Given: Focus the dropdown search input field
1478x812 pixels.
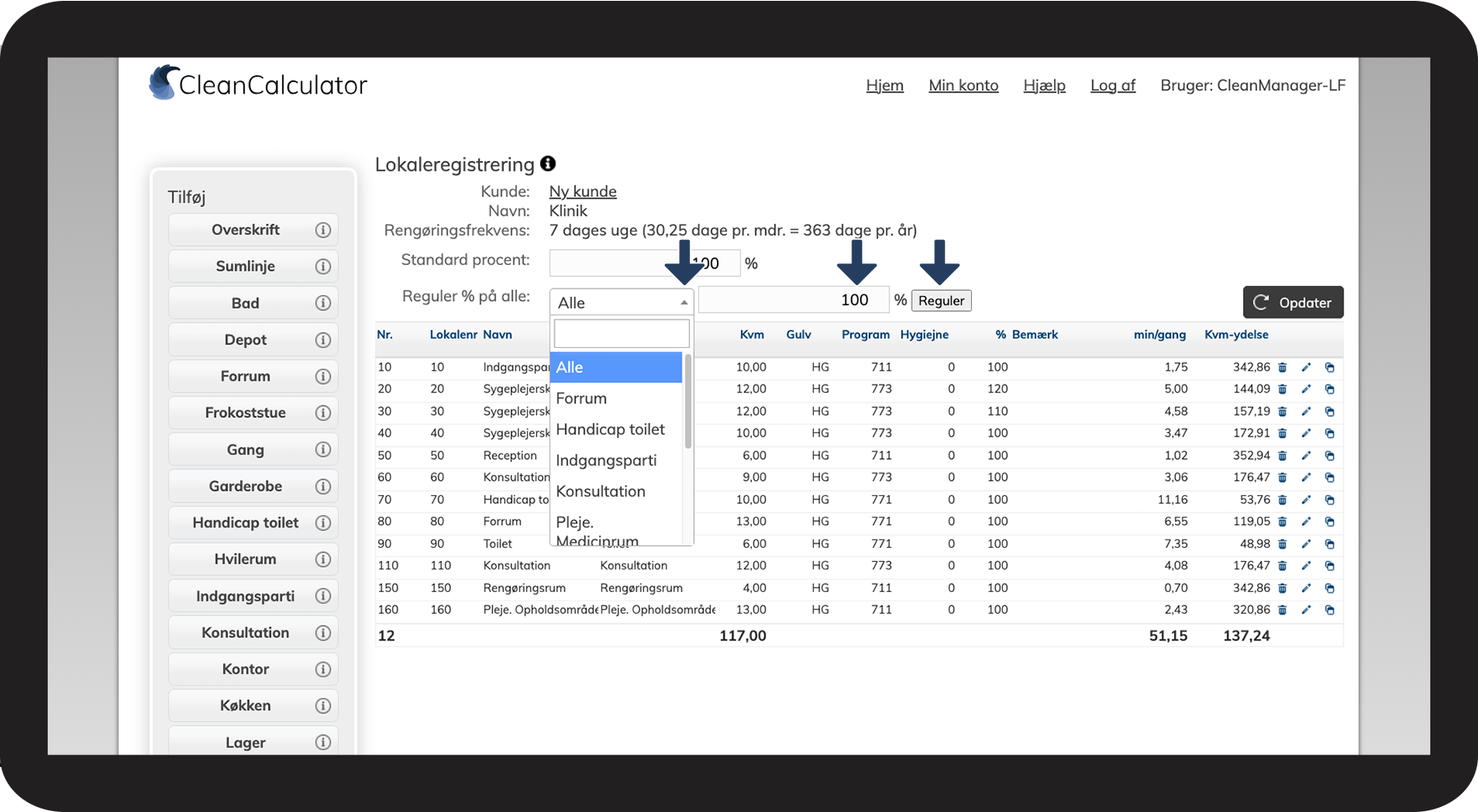Looking at the screenshot, I should (x=621, y=334).
